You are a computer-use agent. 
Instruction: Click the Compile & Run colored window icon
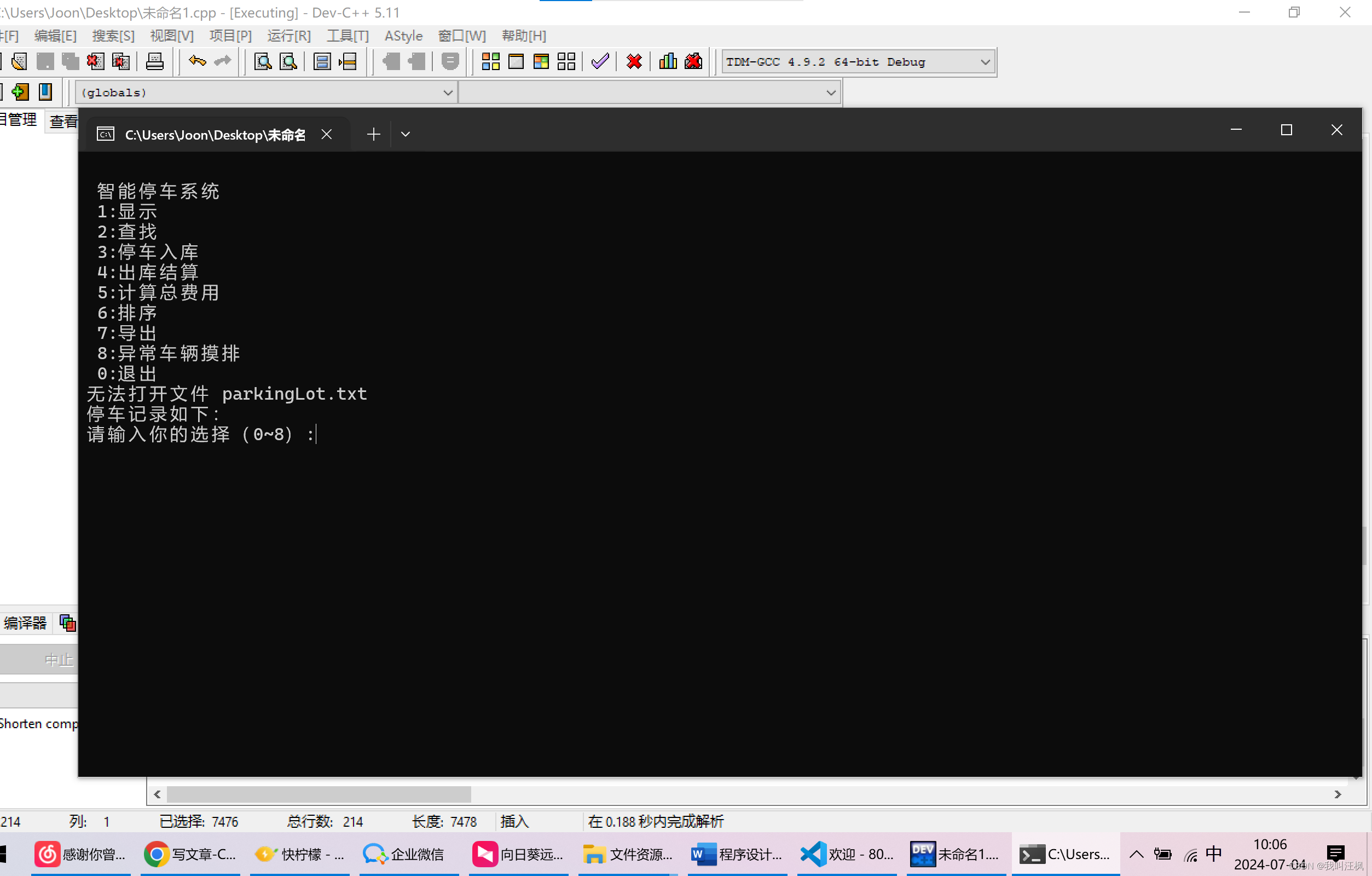(541, 61)
